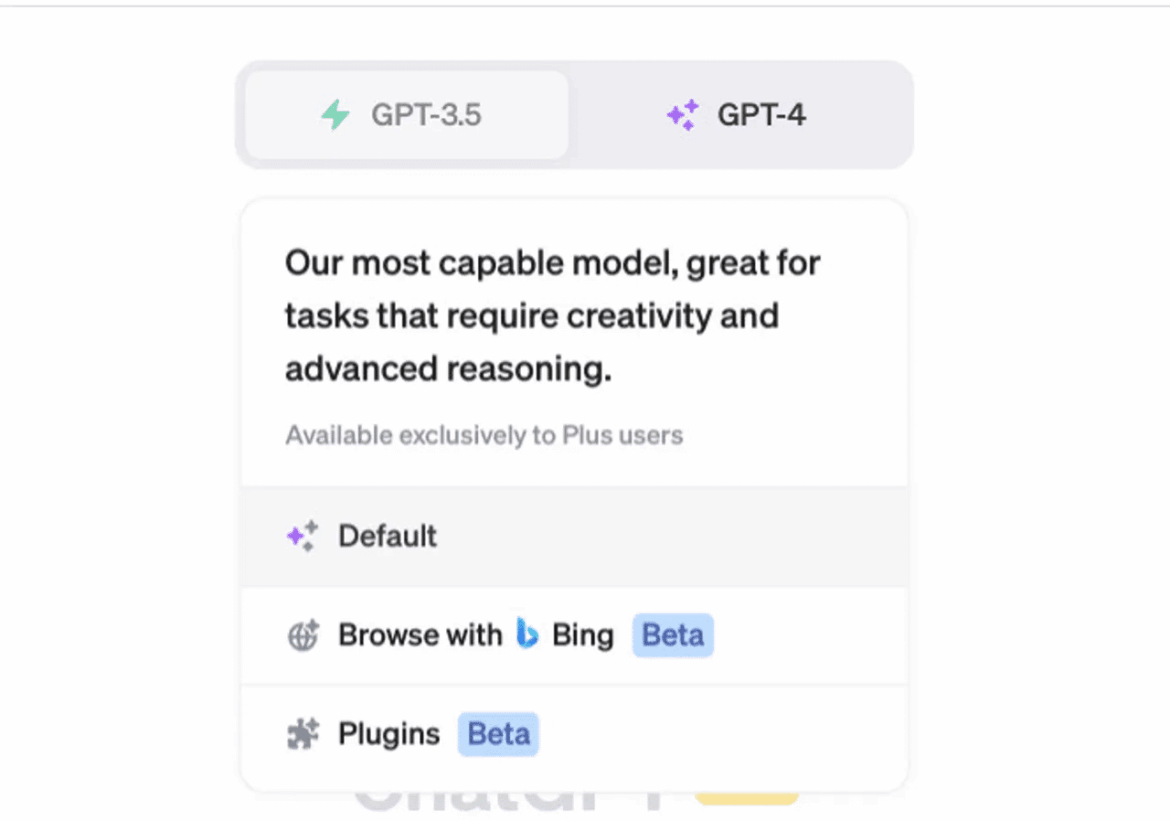Click the Beta badge next to Bing
This screenshot has width=1170, height=821.
tap(672, 634)
